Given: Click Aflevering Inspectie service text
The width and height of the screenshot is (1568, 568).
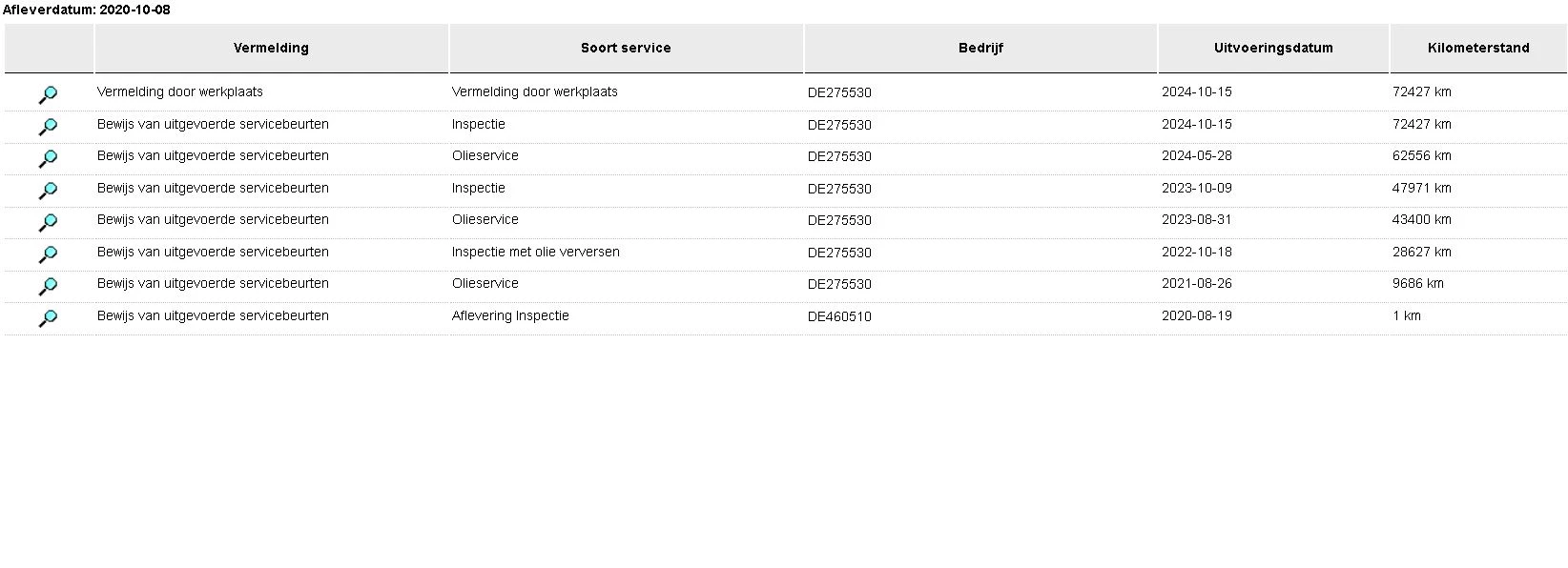Looking at the screenshot, I should pyautogui.click(x=510, y=315).
